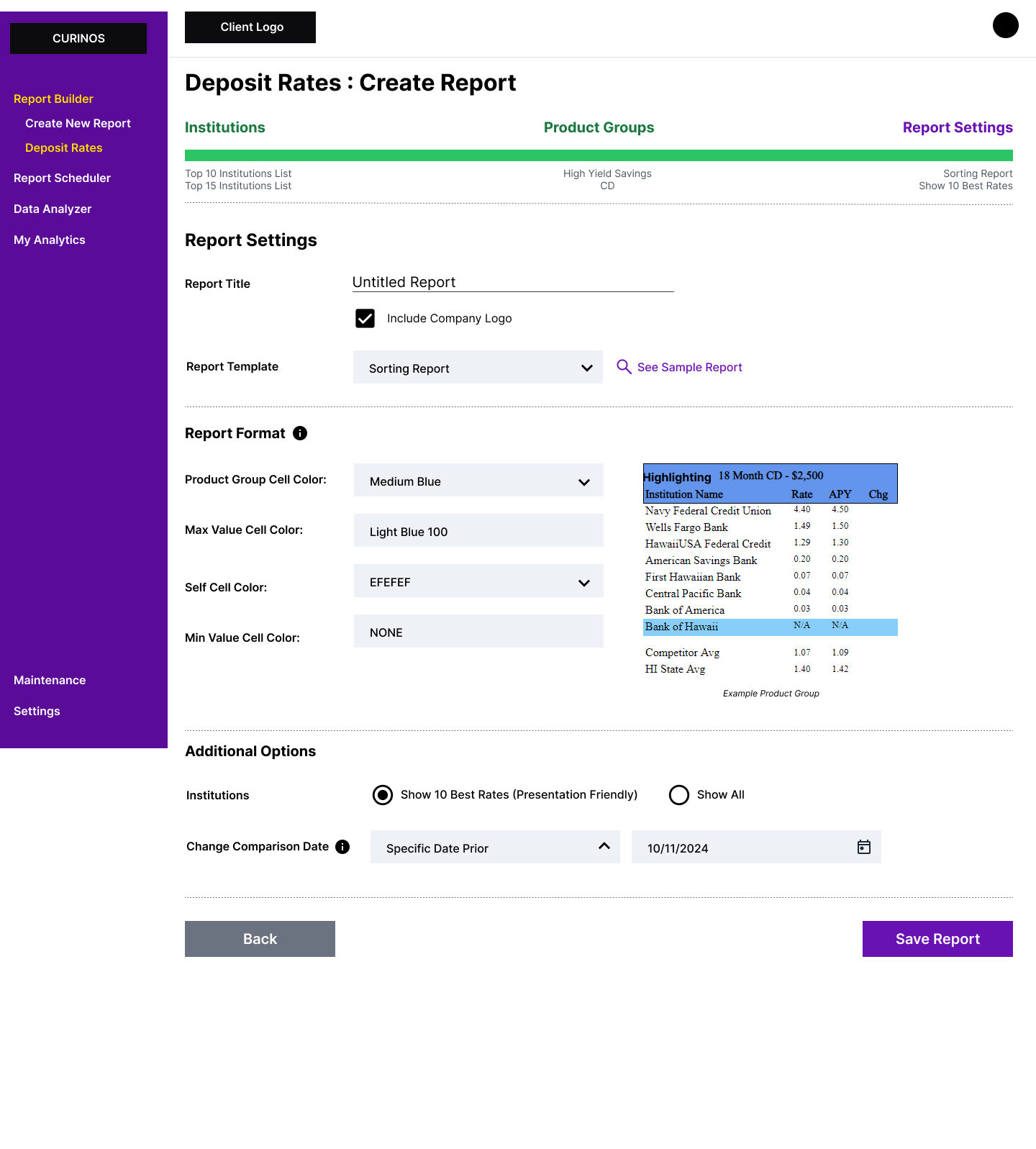
Task: Click the Save Report button
Action: 937,939
